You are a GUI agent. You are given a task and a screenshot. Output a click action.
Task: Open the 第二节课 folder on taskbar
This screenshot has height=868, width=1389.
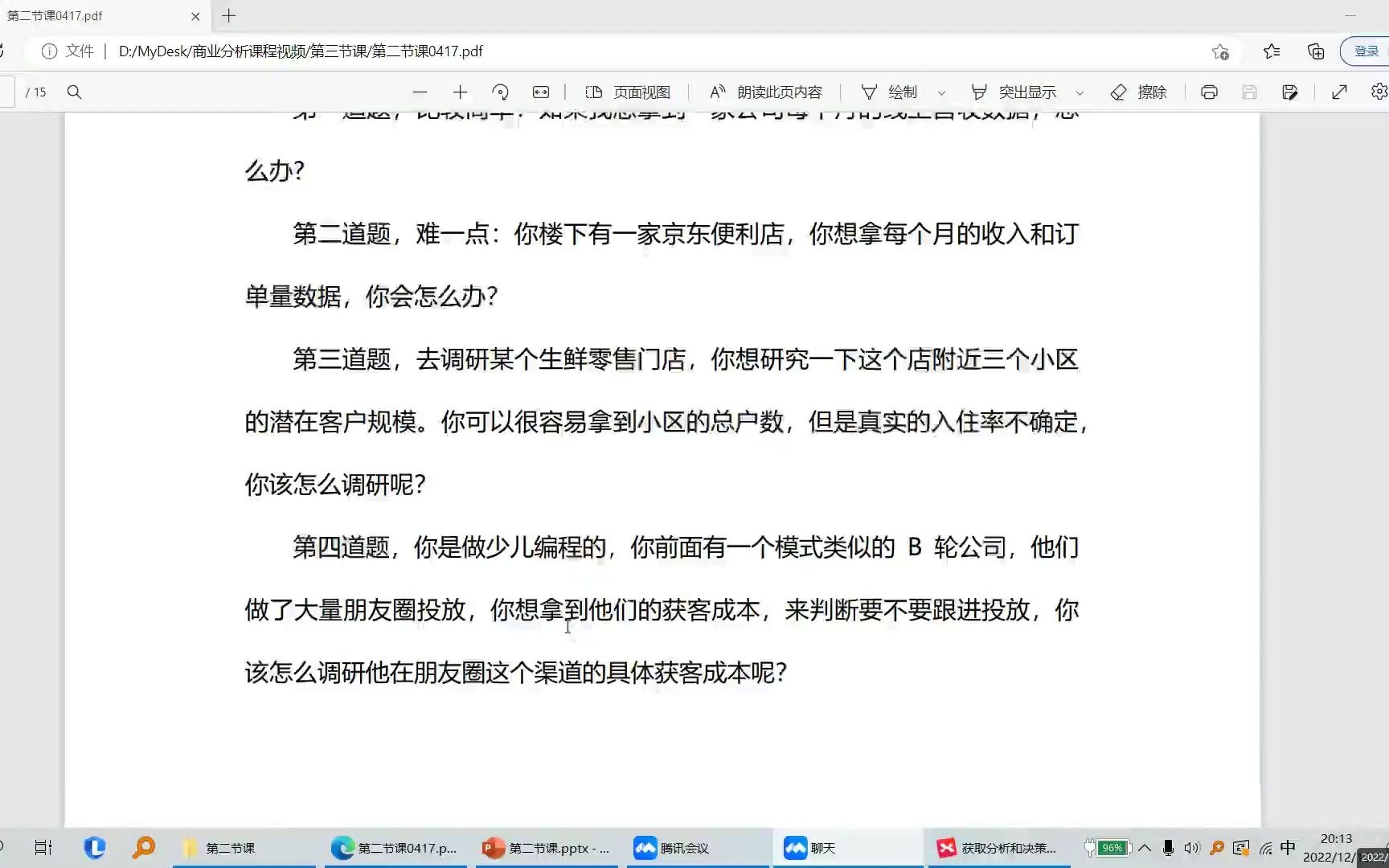[244, 848]
